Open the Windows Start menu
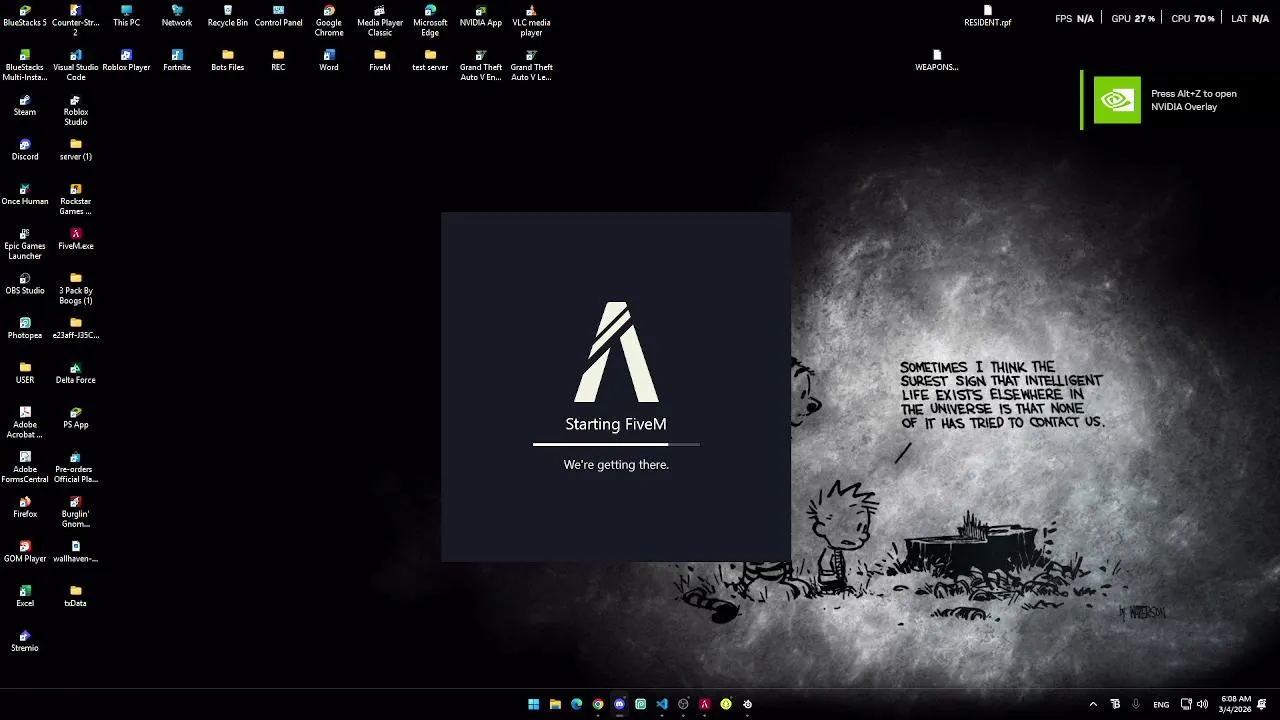Viewport: 1280px width, 720px height. [x=533, y=704]
